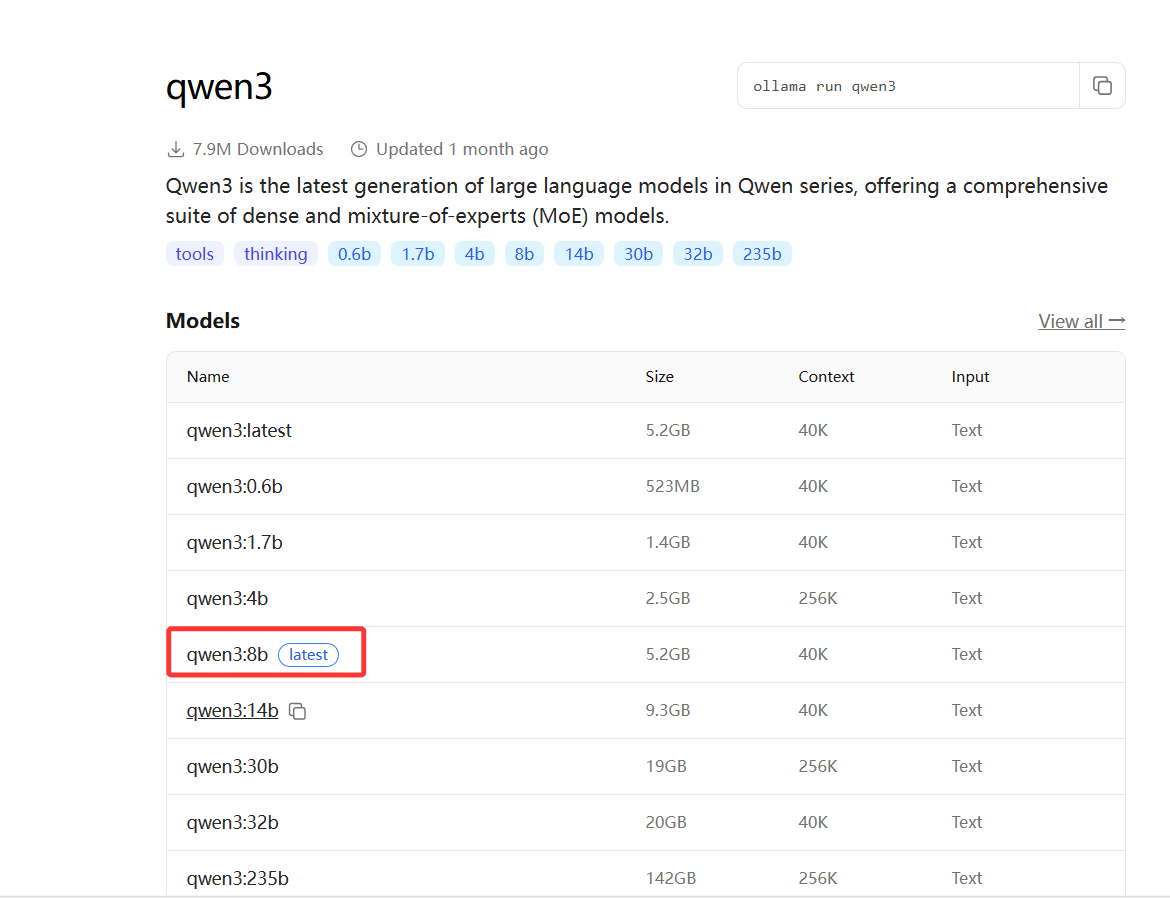Click the Size column header
Screen dimensions: 1170x898
(660, 377)
